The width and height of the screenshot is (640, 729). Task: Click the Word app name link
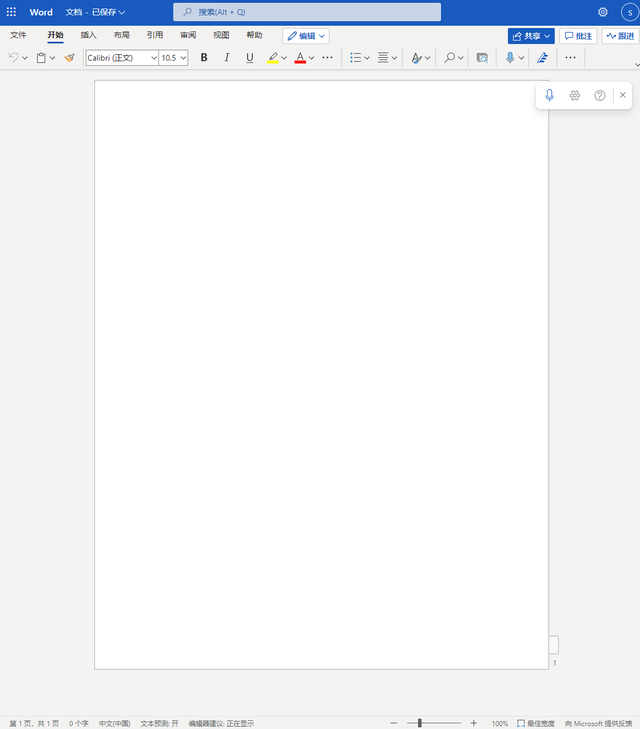(41, 12)
